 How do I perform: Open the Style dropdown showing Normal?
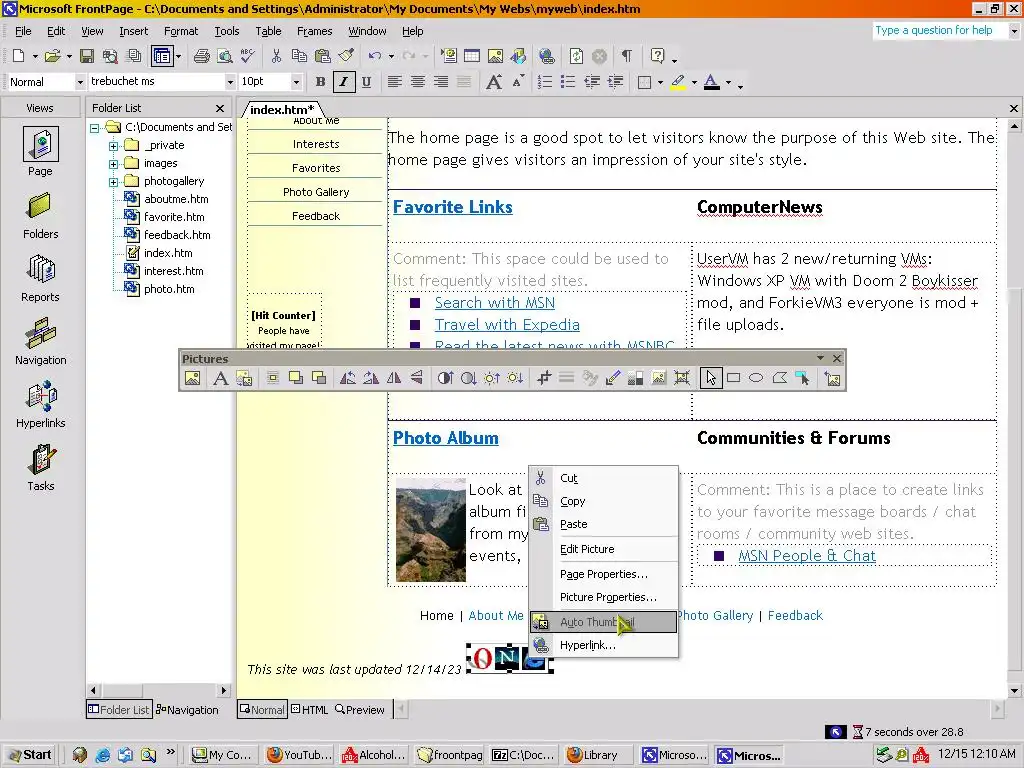(x=80, y=82)
